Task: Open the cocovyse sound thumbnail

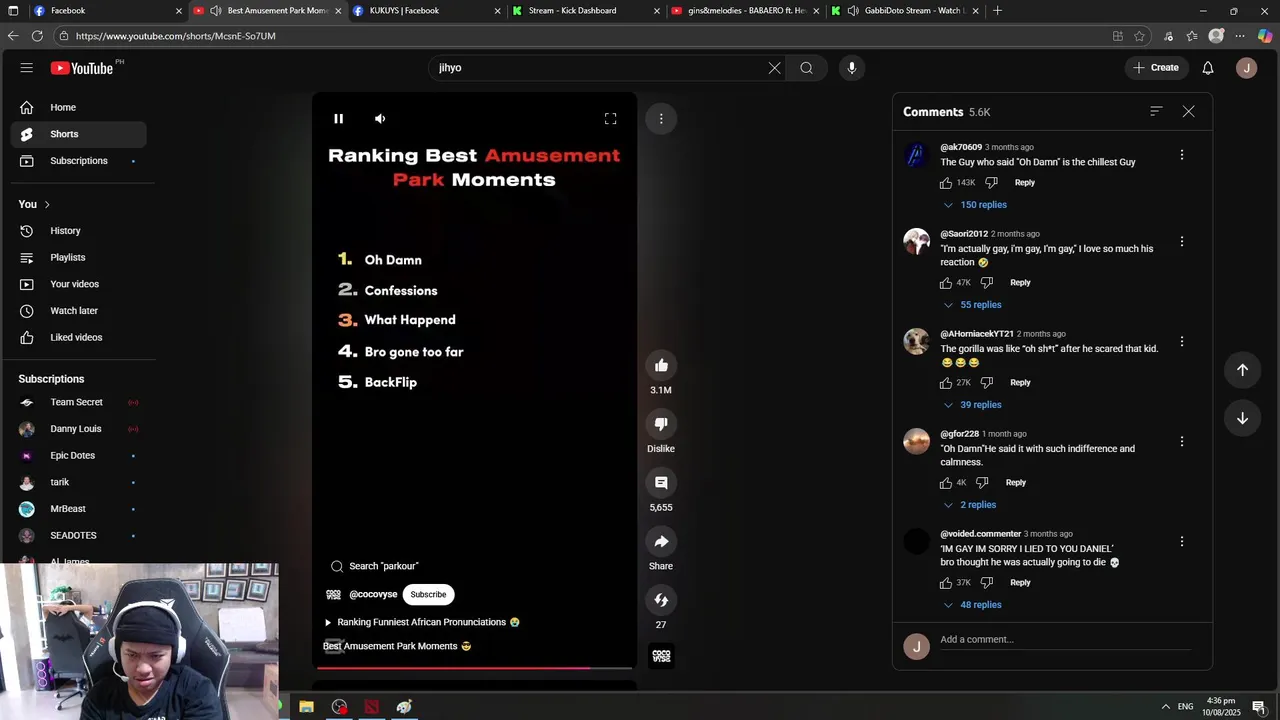Action: (x=661, y=656)
